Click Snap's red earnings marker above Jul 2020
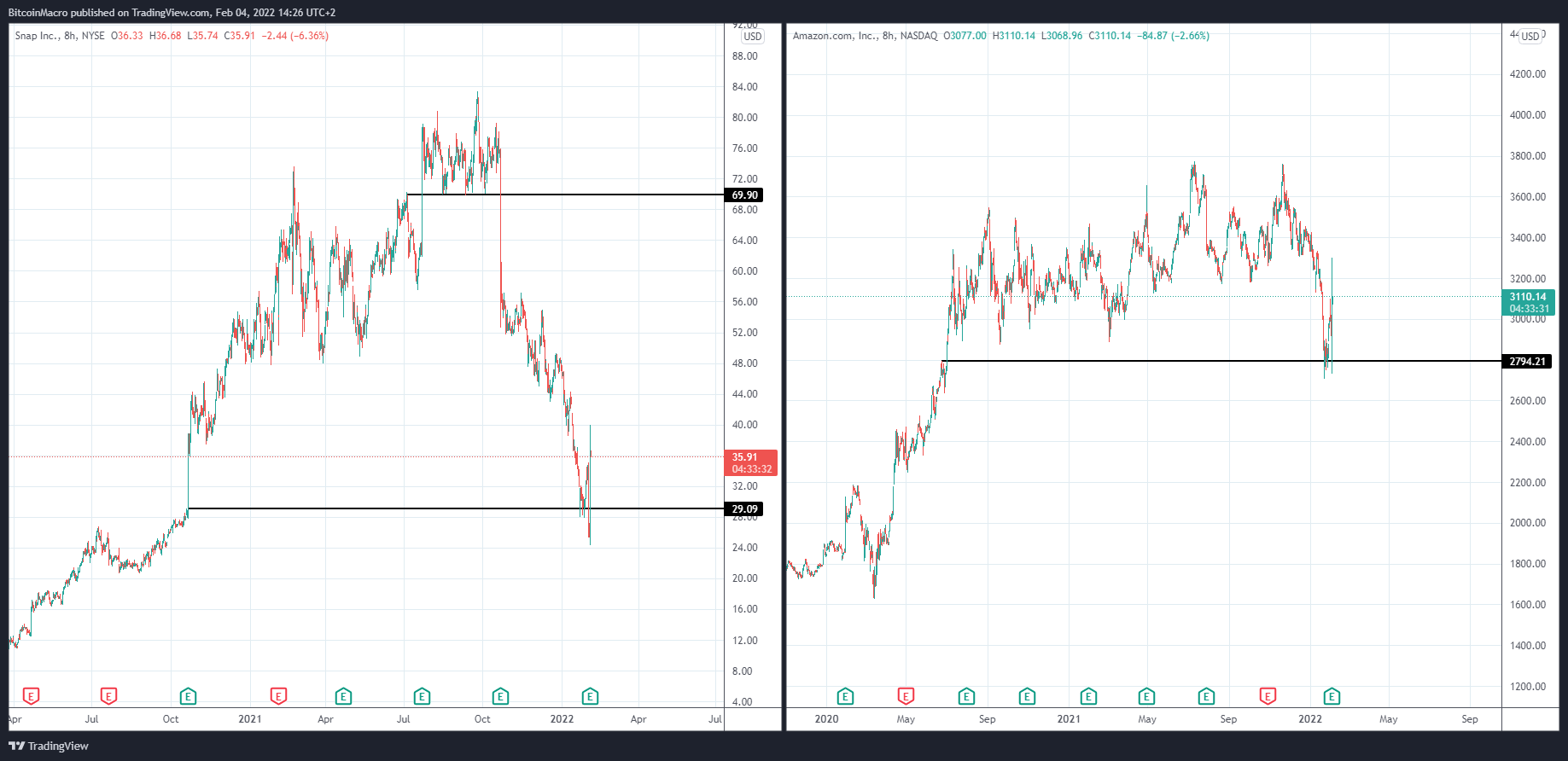Viewport: 1568px width, 761px height. coord(108,696)
